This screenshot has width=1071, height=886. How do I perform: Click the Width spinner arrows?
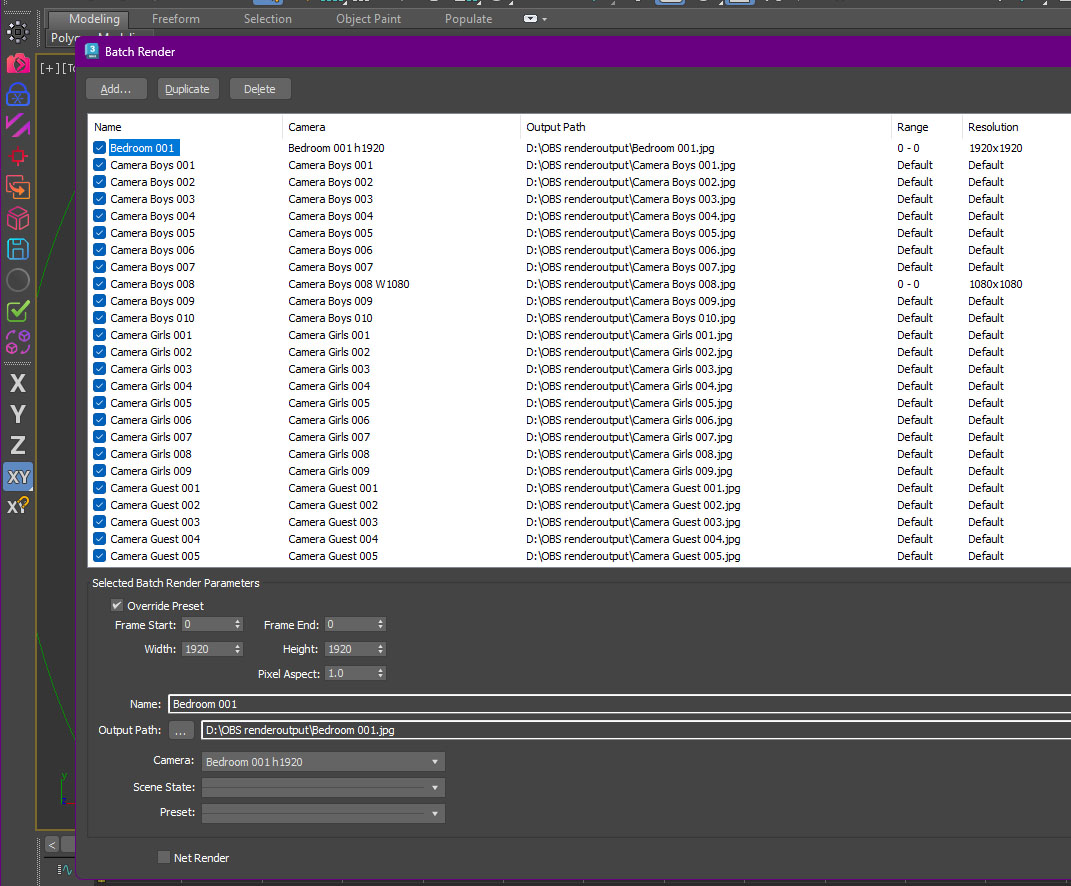point(238,649)
